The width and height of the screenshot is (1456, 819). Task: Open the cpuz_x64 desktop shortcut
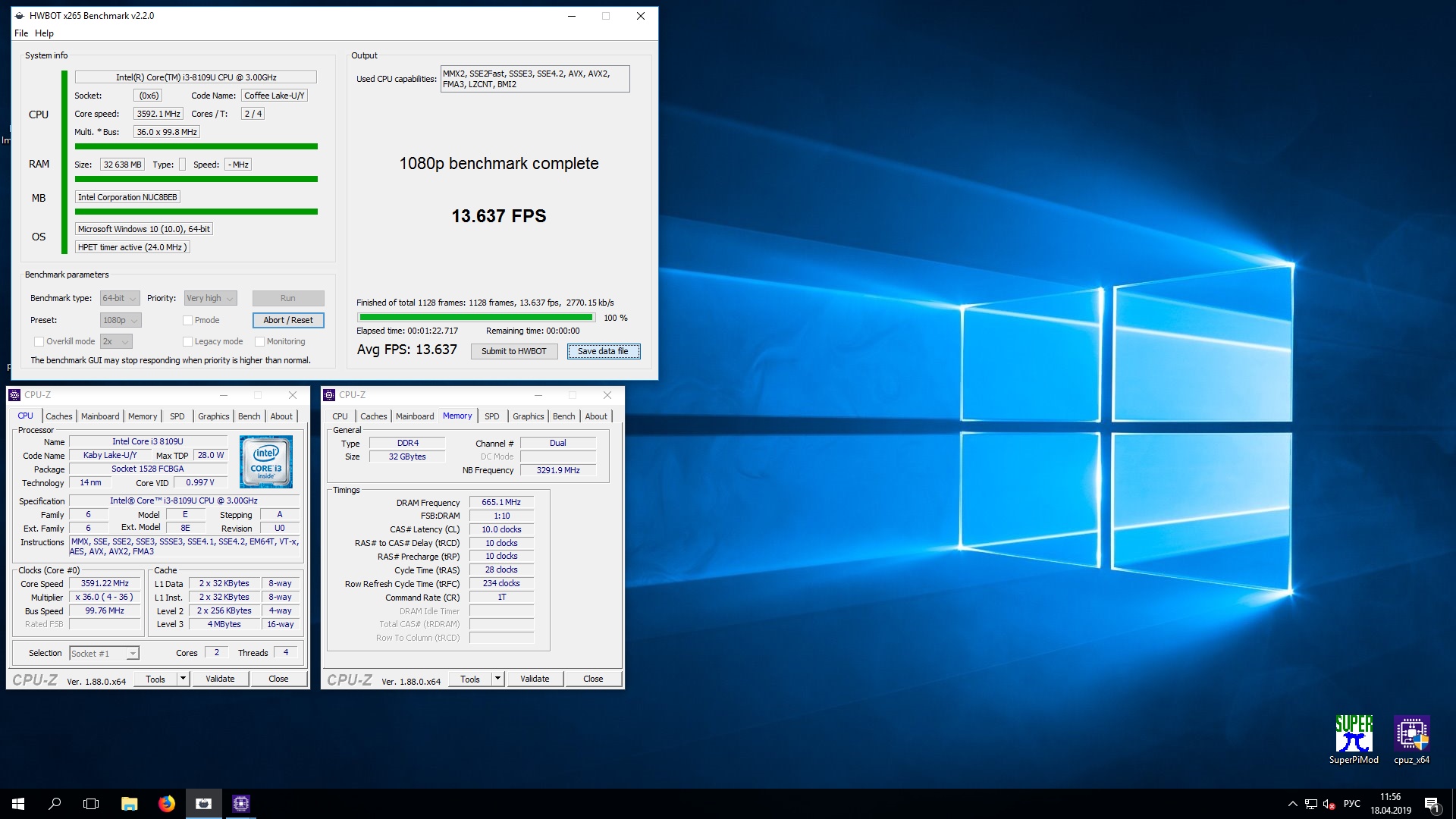click(1411, 739)
